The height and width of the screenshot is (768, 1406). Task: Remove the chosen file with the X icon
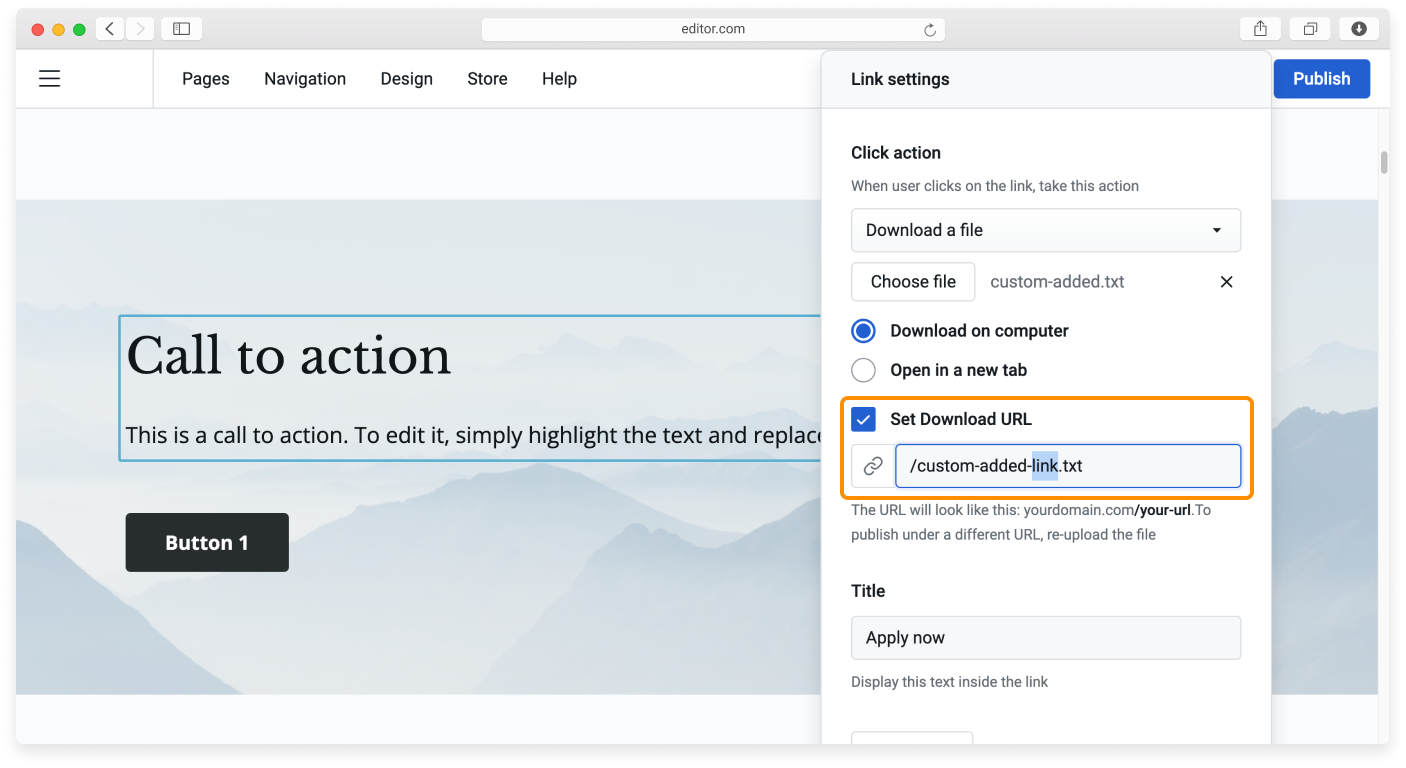1226,282
